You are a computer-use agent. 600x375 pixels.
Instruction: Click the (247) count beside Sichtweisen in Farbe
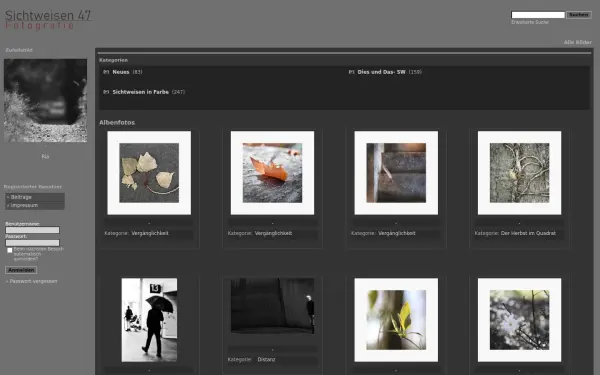[x=178, y=92]
